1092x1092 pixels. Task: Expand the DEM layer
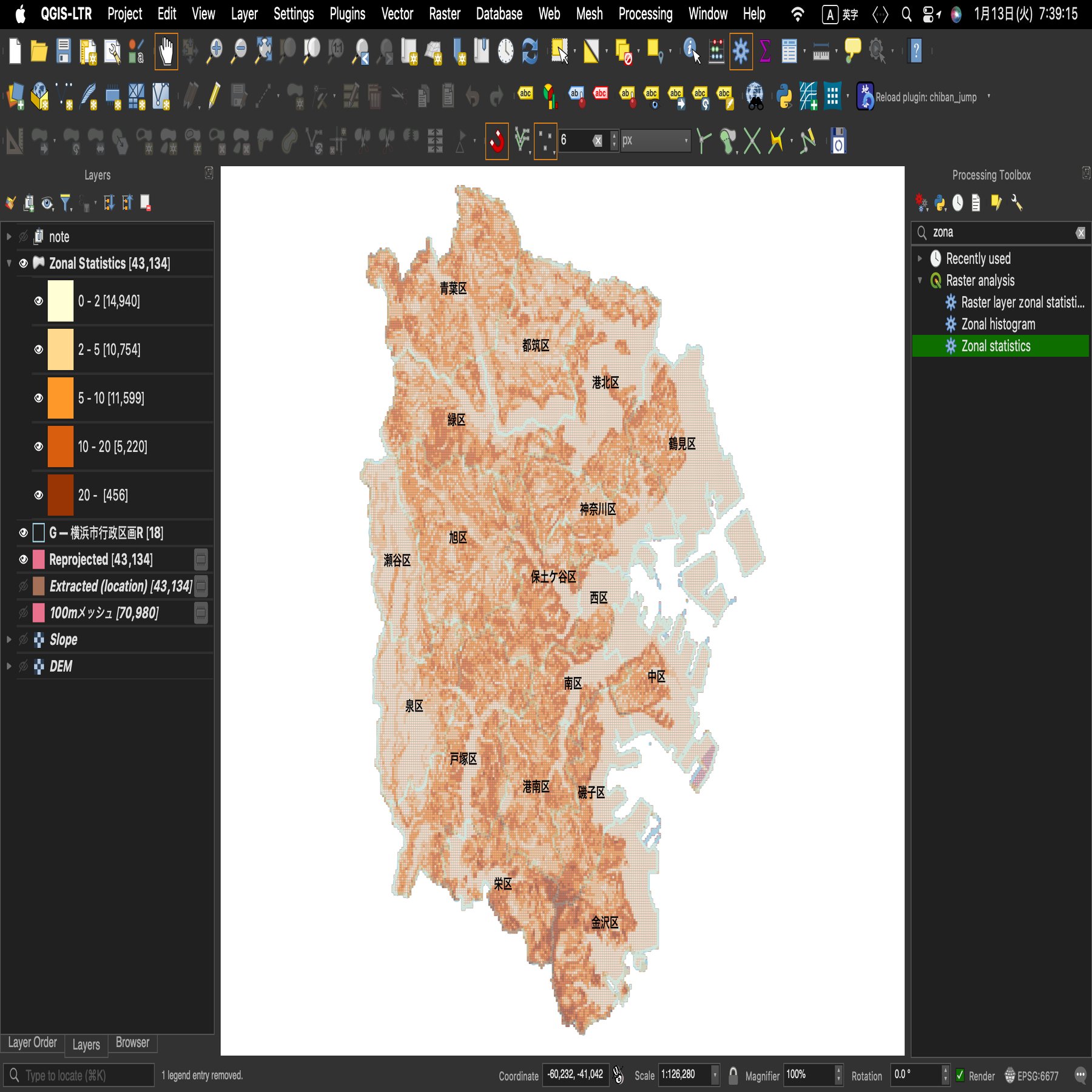(x=9, y=666)
